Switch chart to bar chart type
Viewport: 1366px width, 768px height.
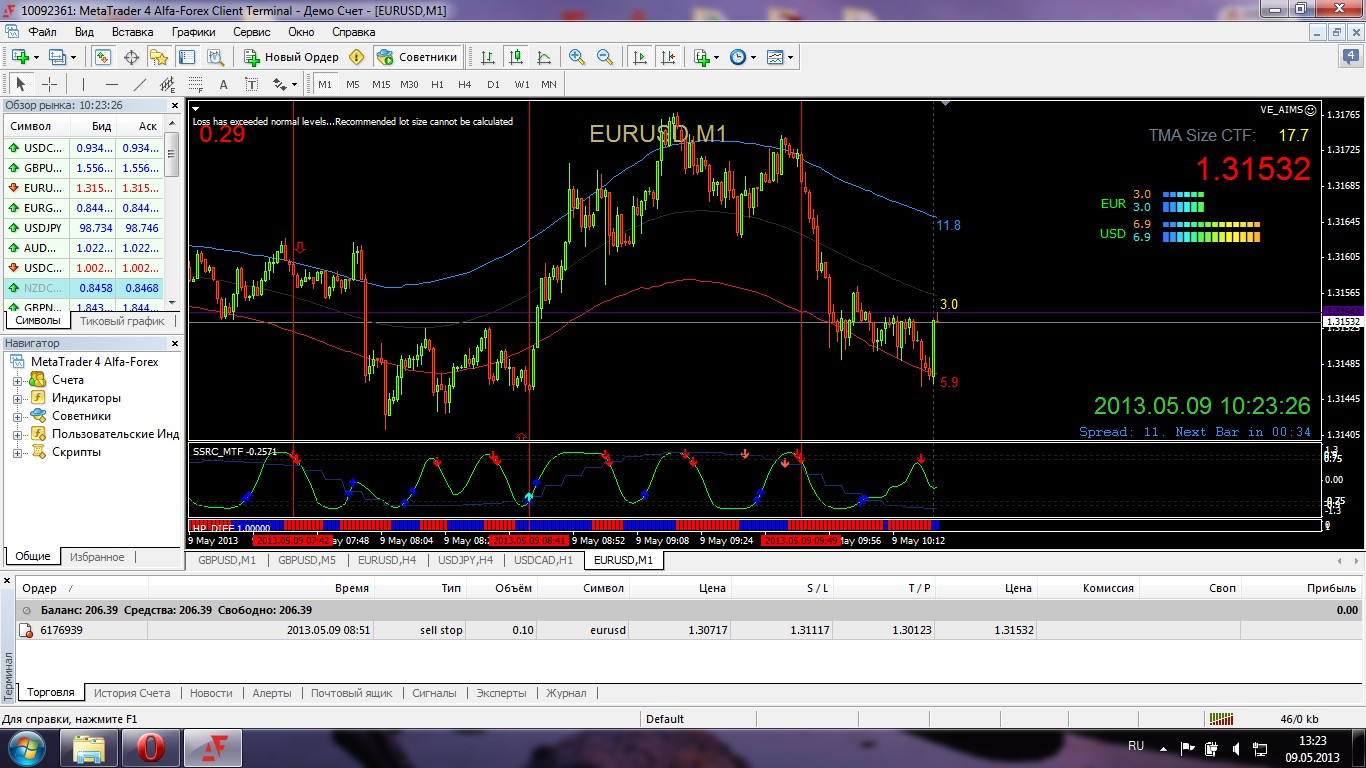(488, 57)
